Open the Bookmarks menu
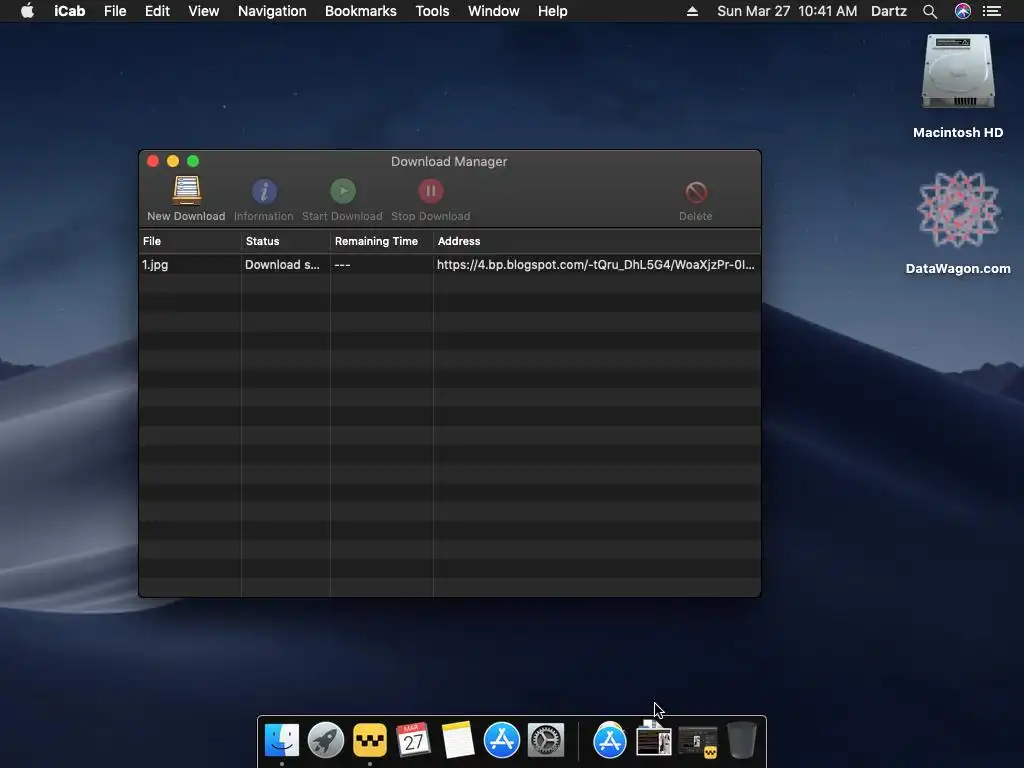Screen dimensions: 1024x768 pos(360,11)
